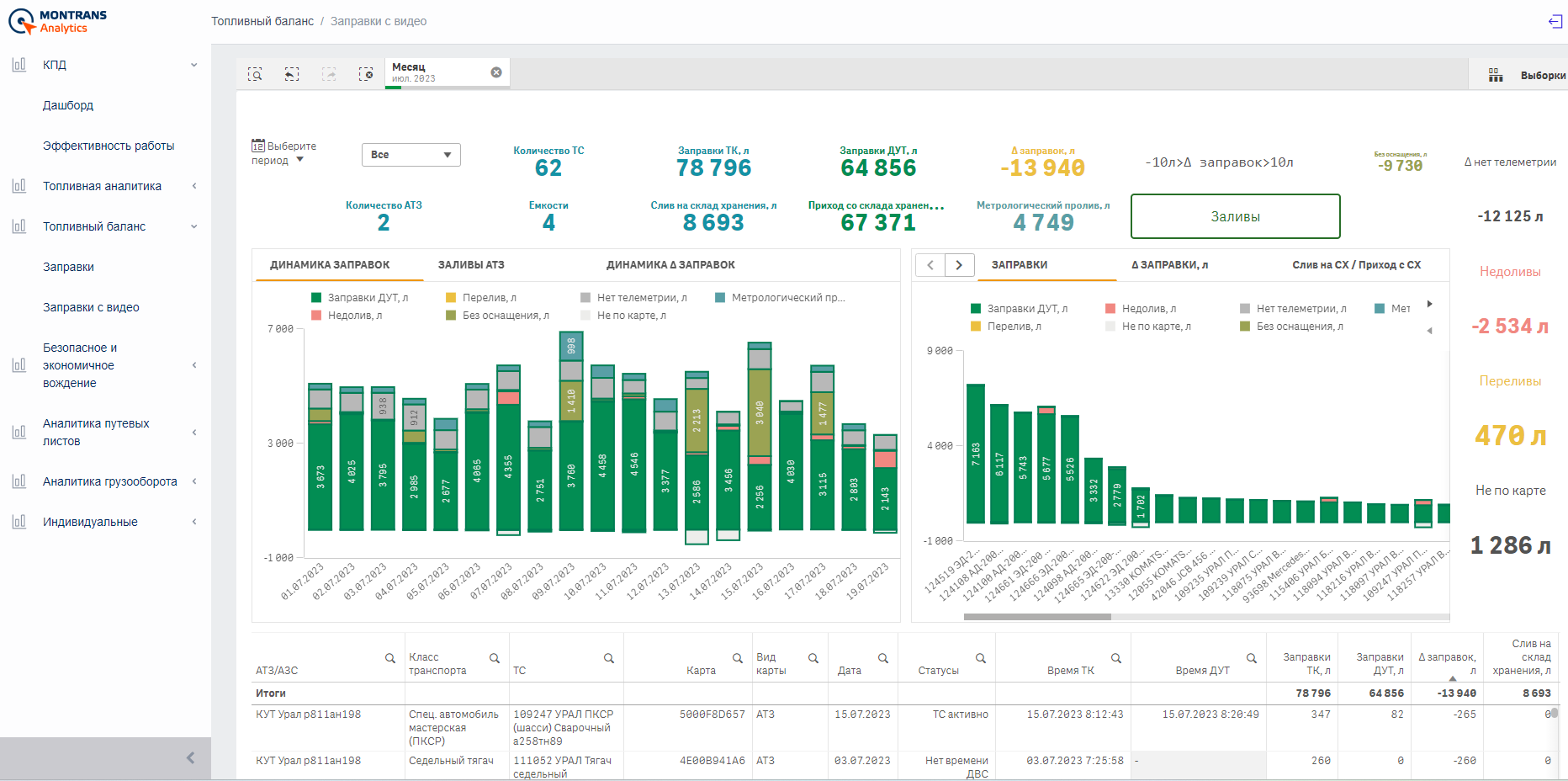This screenshot has height=781, width=1568.
Task: Search in the Время ДУТ column
Action: coord(1252,658)
